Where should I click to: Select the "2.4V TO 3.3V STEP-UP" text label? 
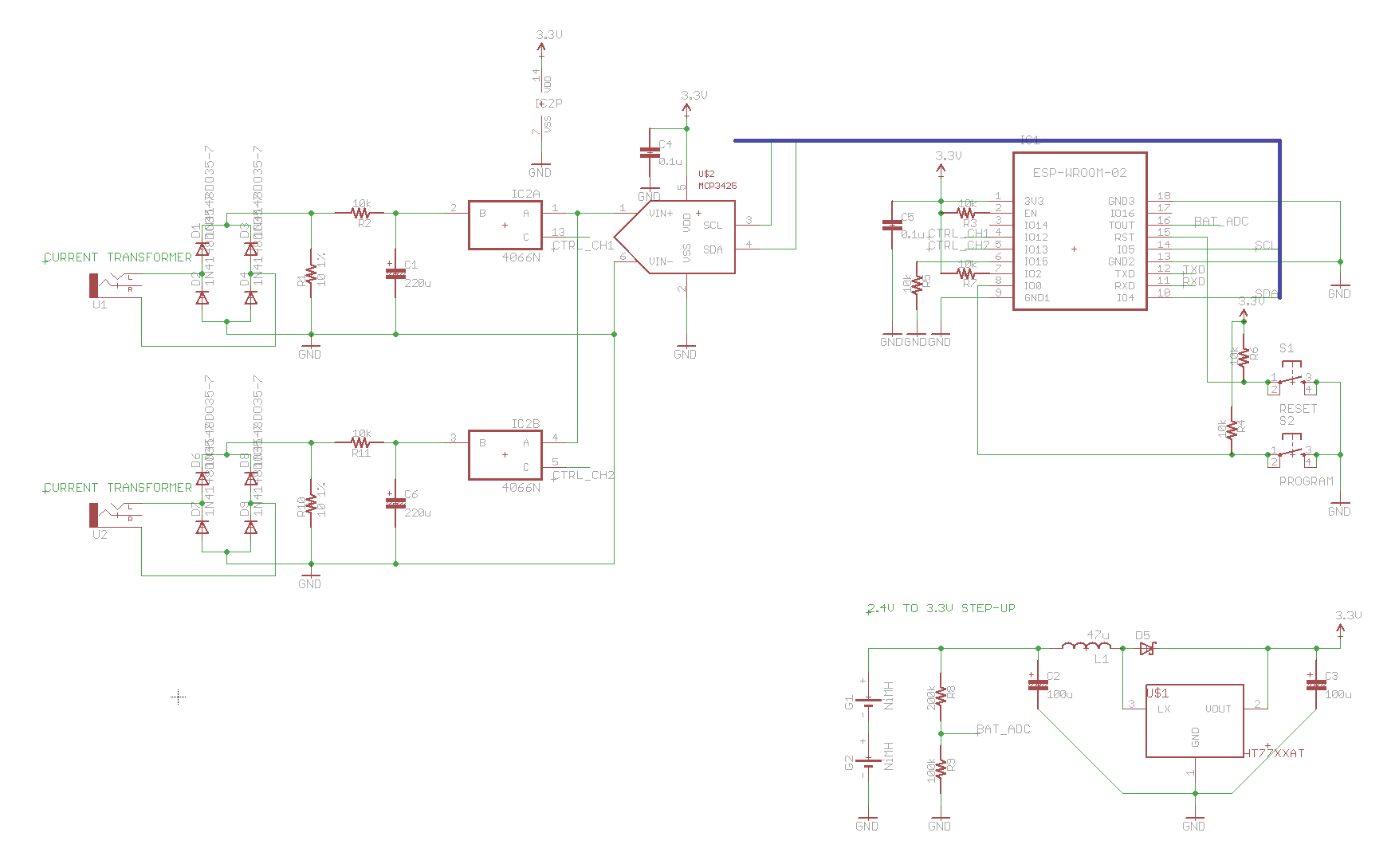point(941,608)
